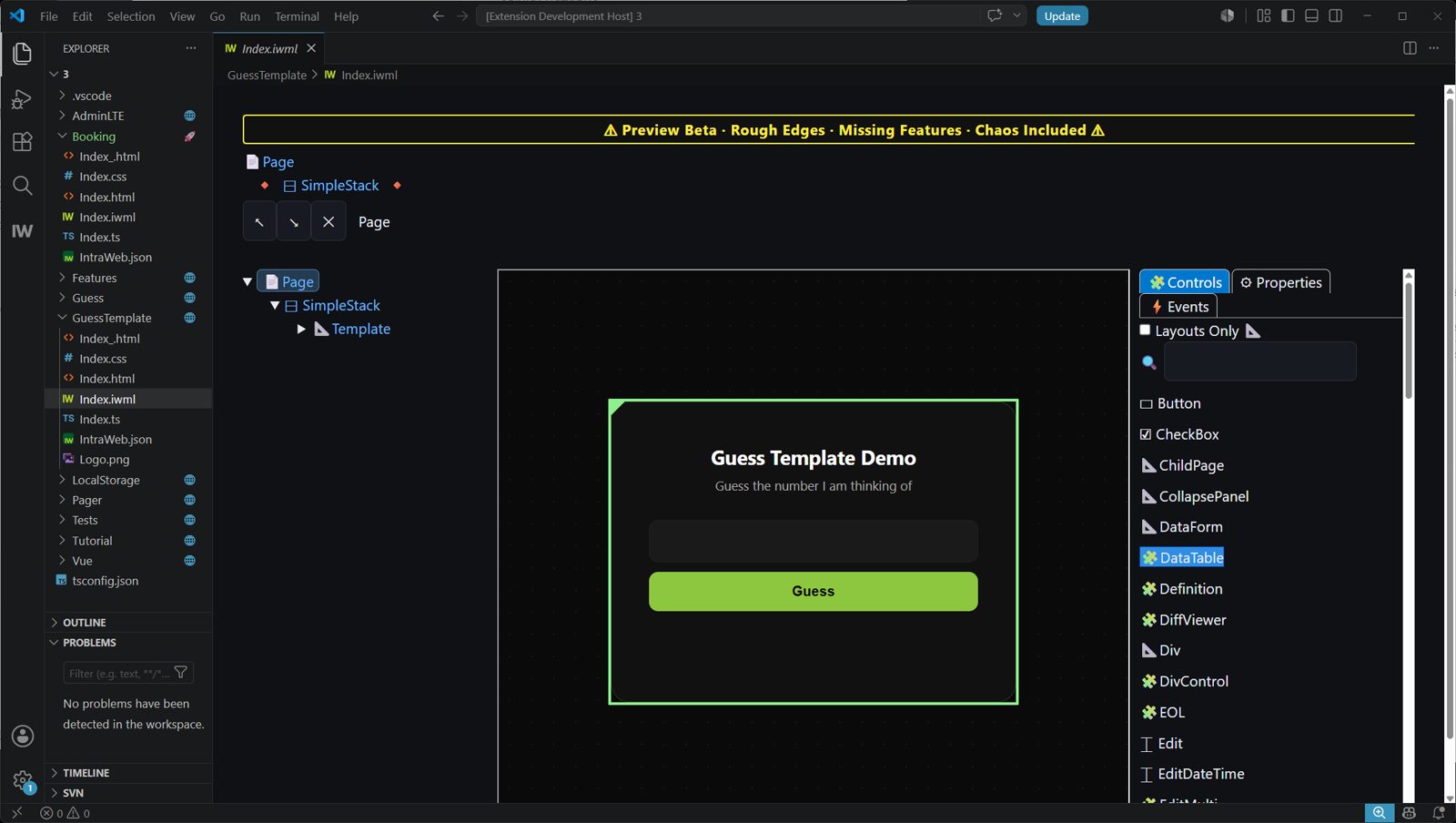
Task: Click the filter funnel in Problems
Action: 181,673
